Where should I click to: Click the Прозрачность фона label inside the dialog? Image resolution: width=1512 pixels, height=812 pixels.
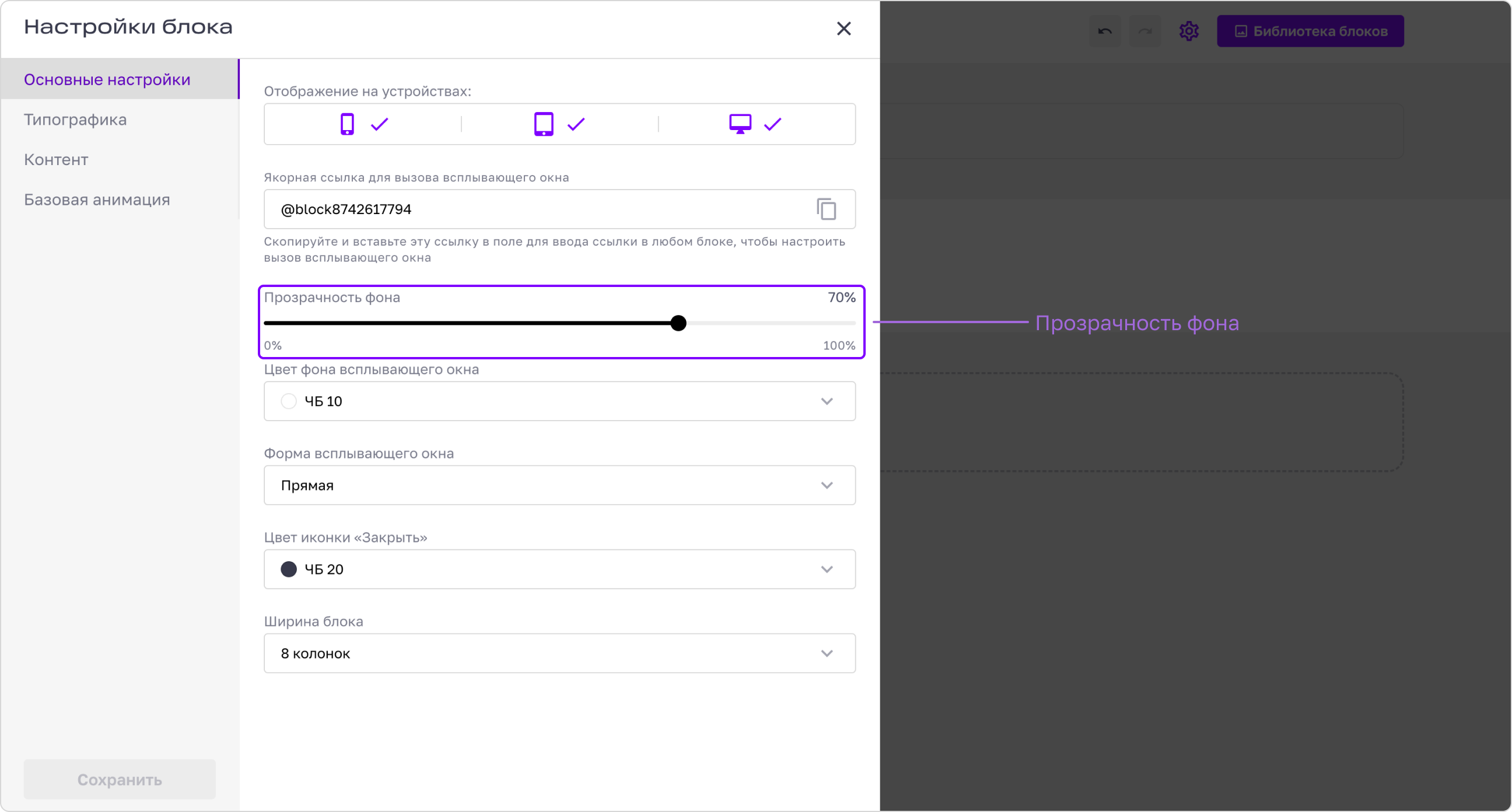[332, 297]
